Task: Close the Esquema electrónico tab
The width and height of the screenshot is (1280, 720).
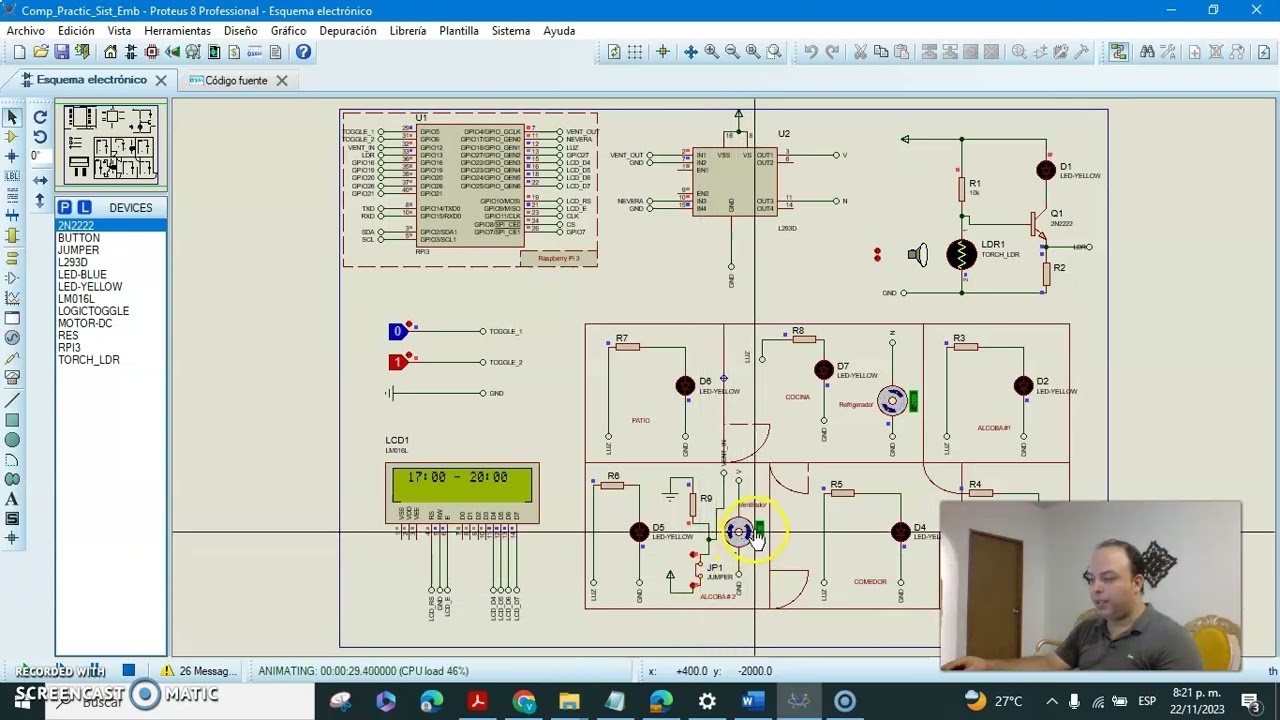Action: point(161,80)
